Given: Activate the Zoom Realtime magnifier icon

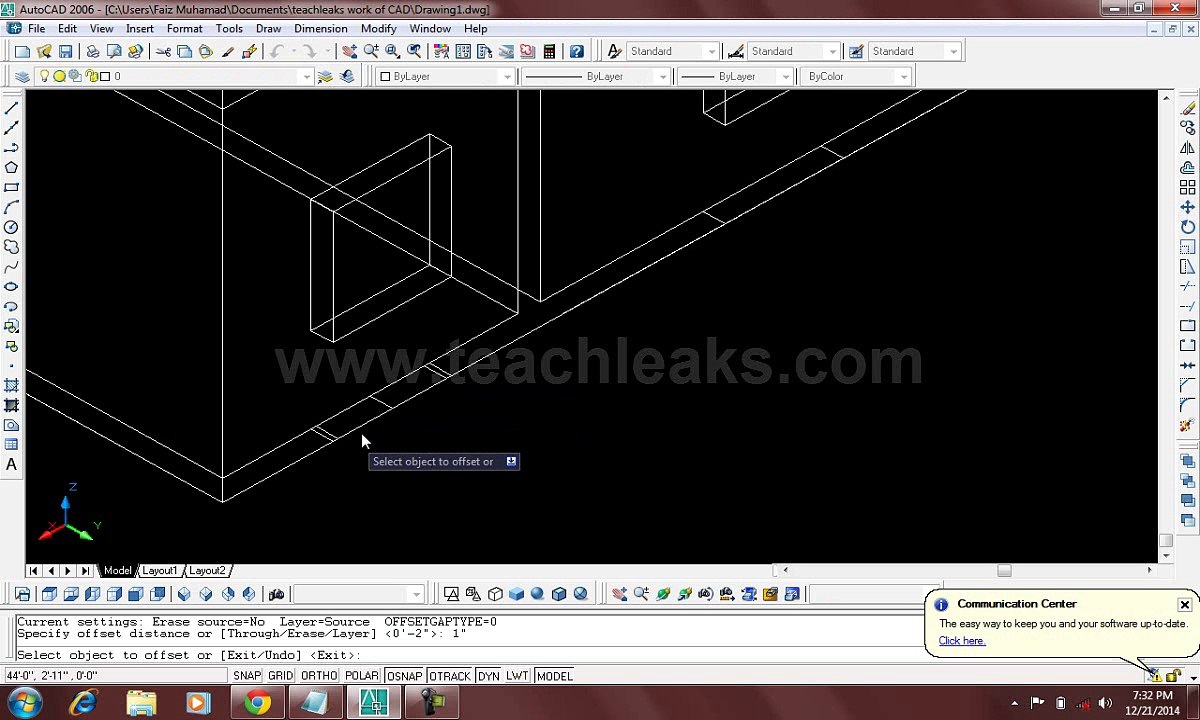Looking at the screenshot, I should (x=371, y=51).
